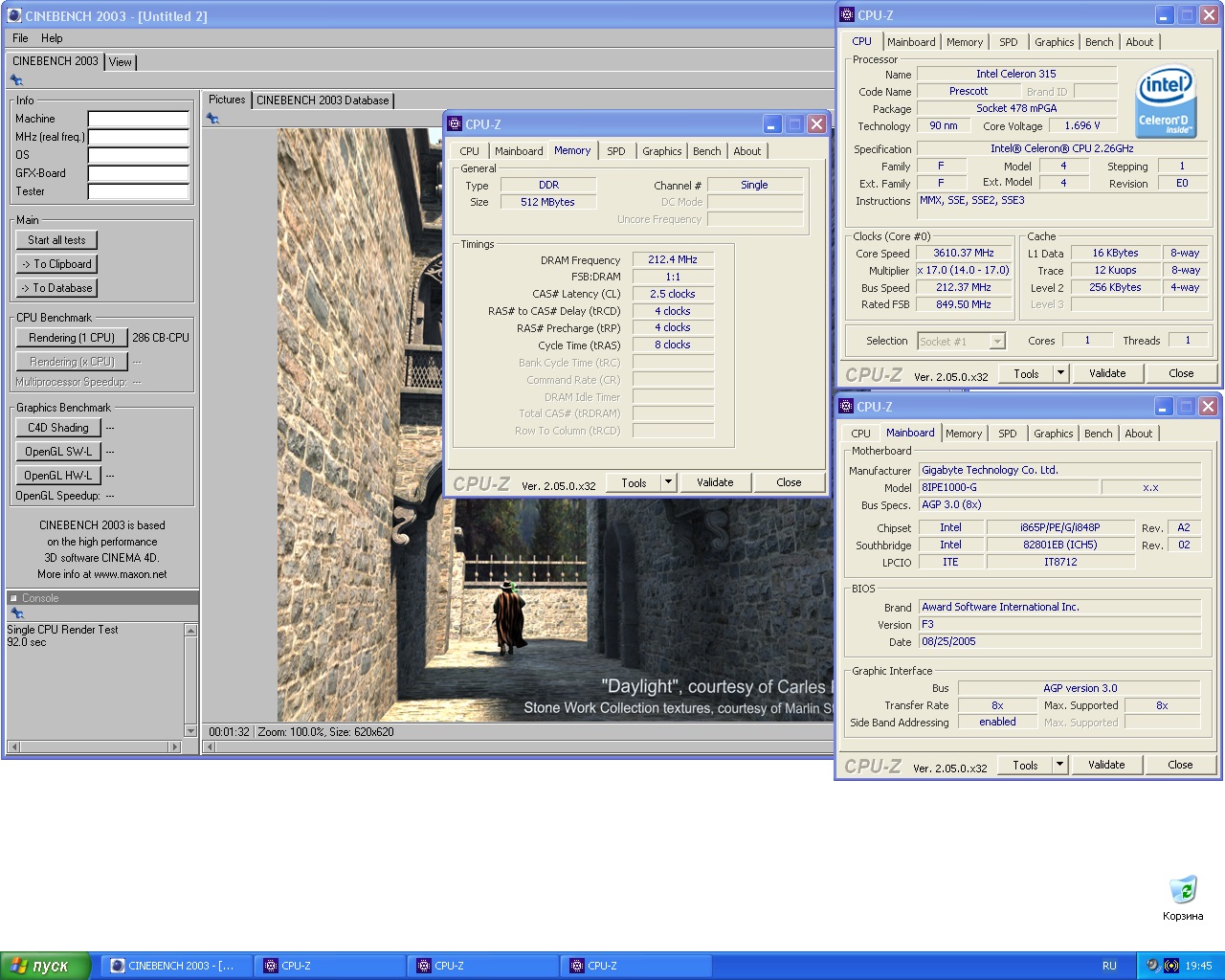Click Validate in top CPU-Z window

(1107, 373)
